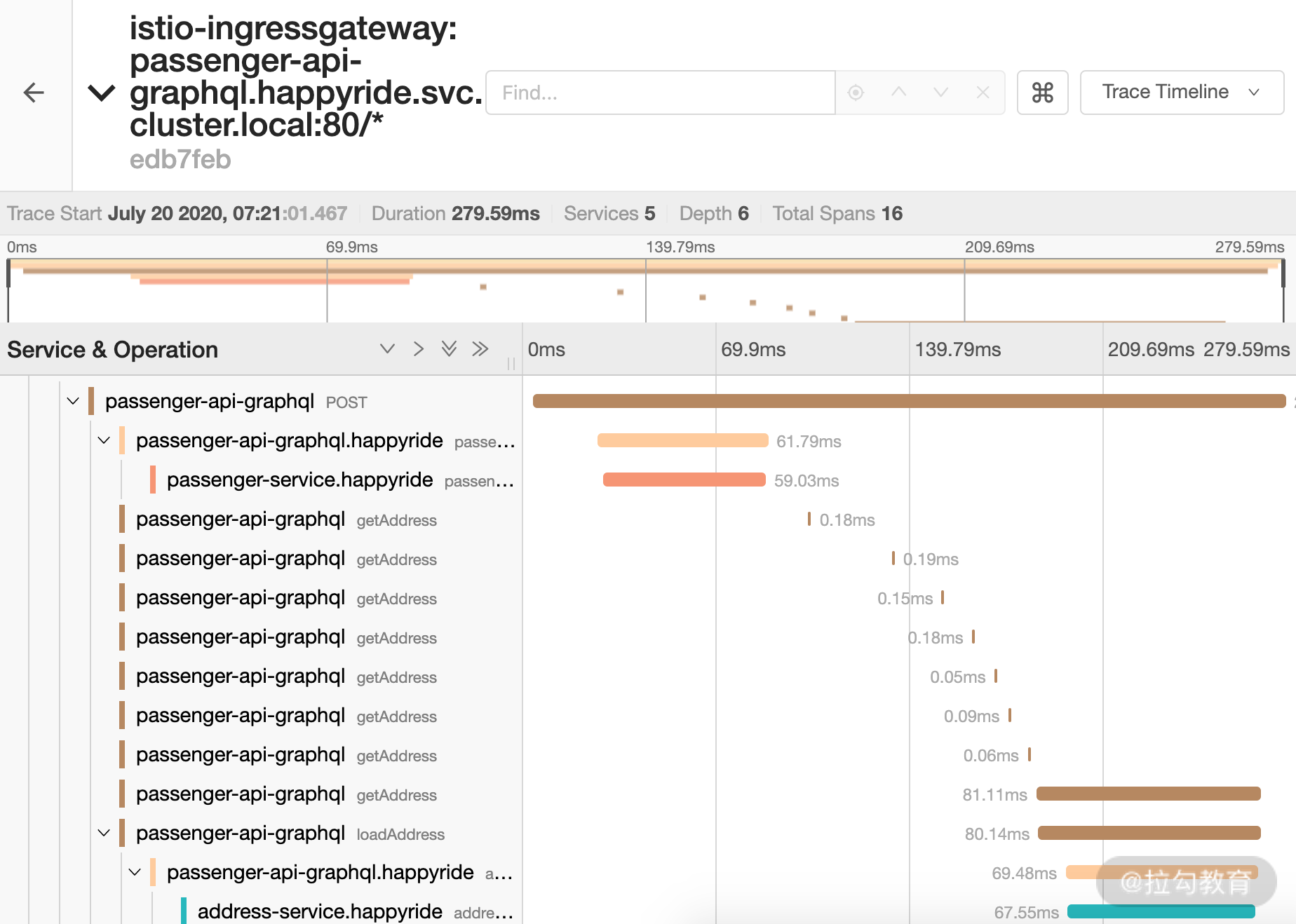The image size is (1296, 924).
Task: Click the Find search field
Action: click(x=660, y=93)
